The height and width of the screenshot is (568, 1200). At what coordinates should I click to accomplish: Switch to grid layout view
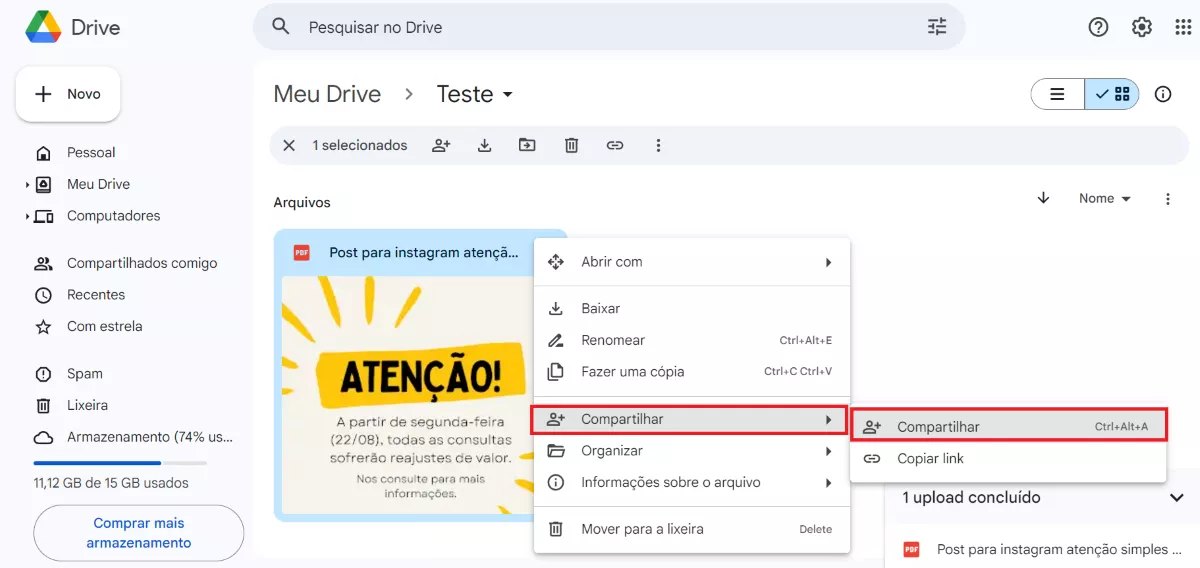point(1112,94)
